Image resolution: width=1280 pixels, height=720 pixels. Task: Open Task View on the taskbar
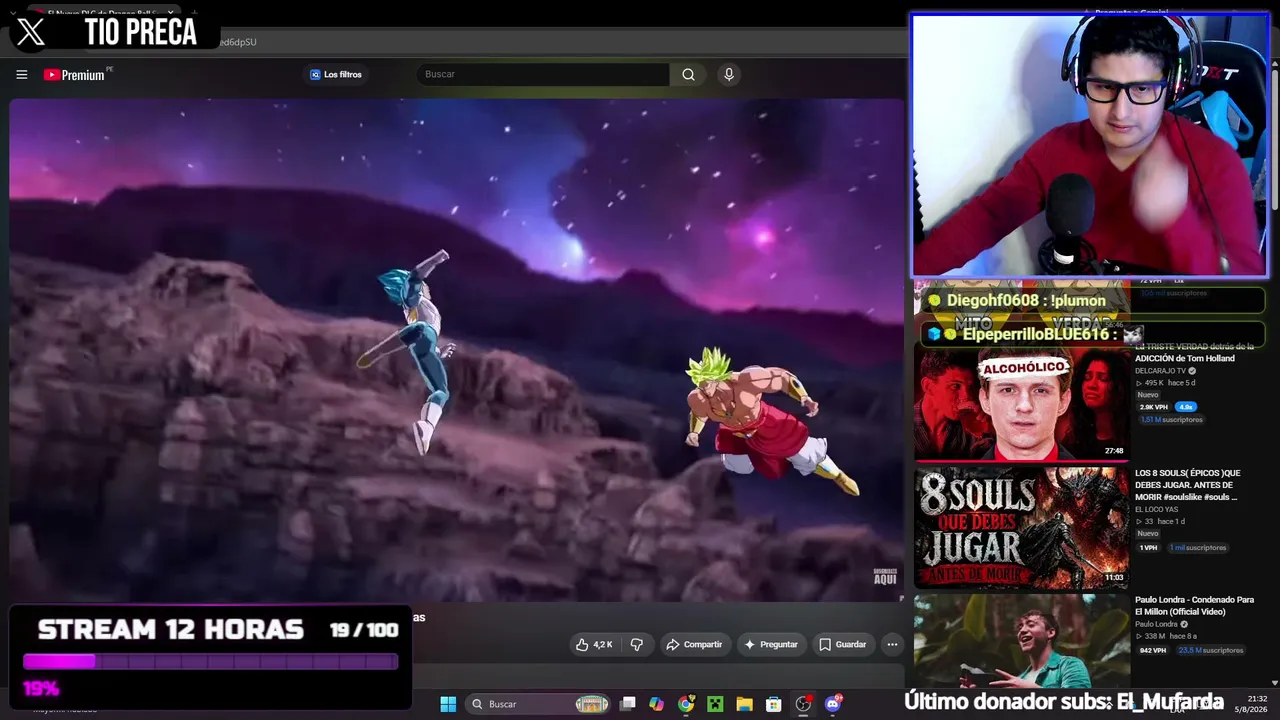click(x=627, y=704)
